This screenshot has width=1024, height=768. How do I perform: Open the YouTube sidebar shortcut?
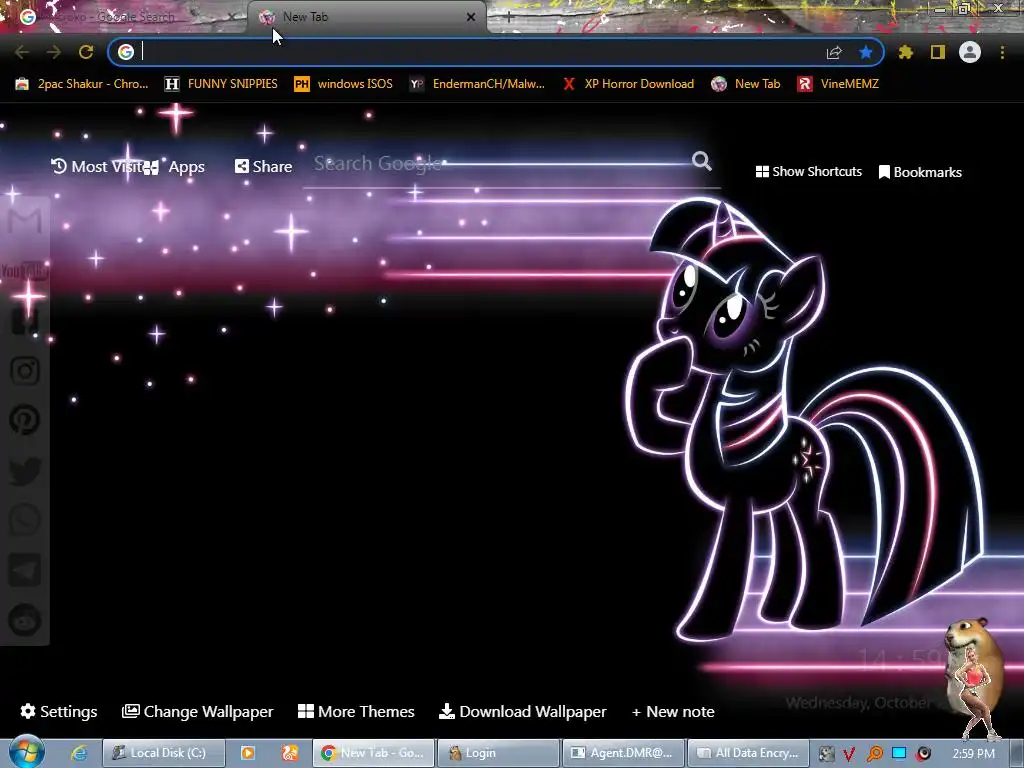(x=25, y=271)
